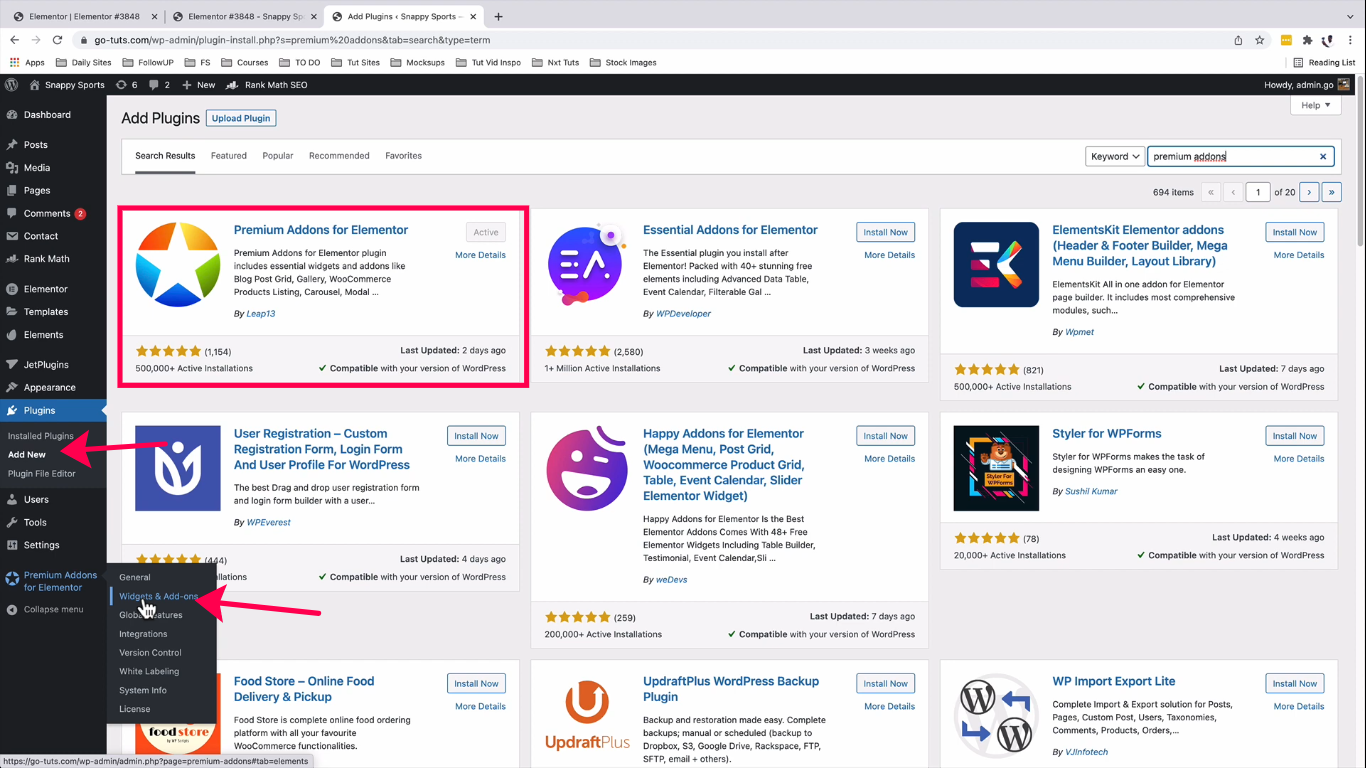Choose System Info in the flyout menu
Viewport: 1366px width, 768px height.
pyautogui.click(x=143, y=690)
